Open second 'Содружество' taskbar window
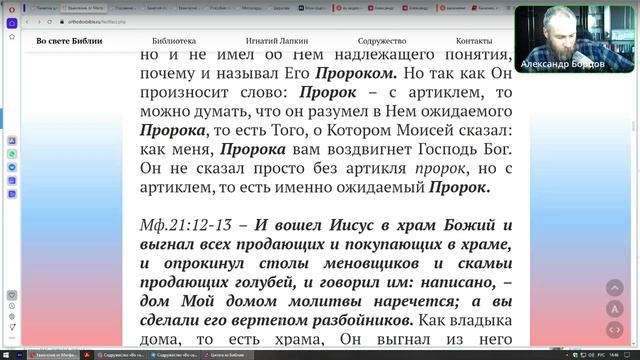The width and height of the screenshot is (640, 360). [174, 355]
